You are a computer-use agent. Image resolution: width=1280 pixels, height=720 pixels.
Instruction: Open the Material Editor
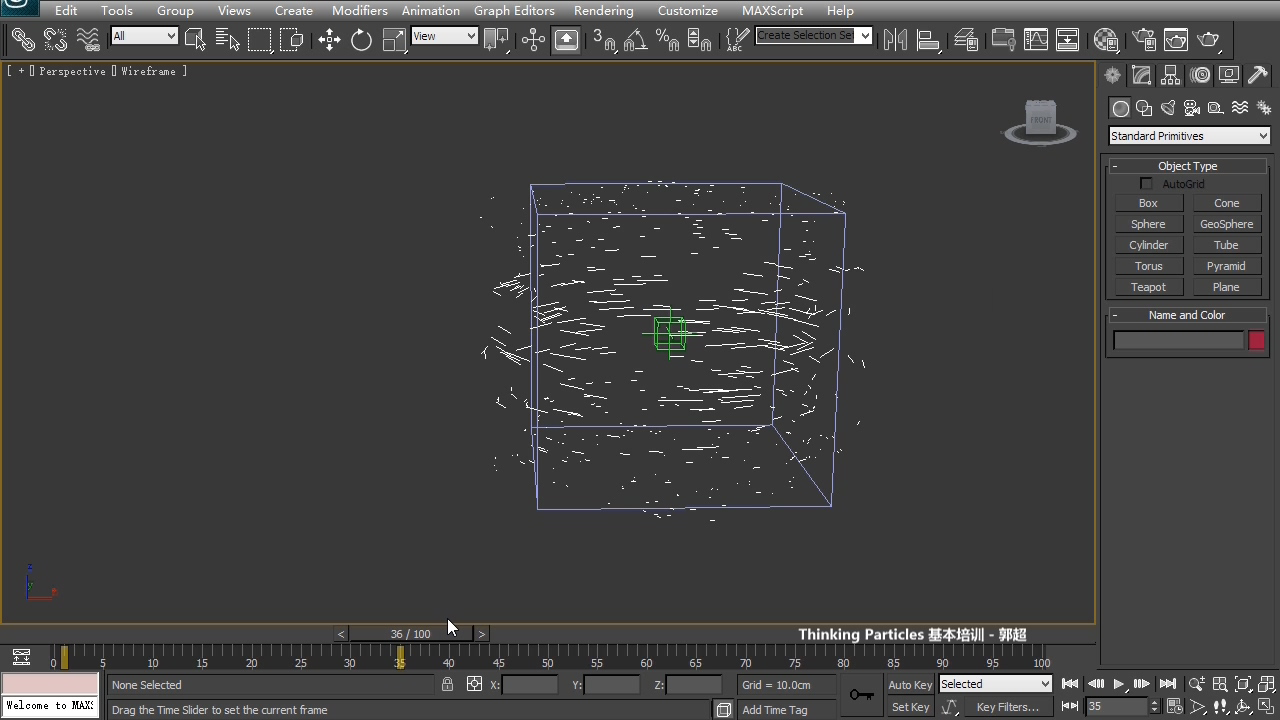(1106, 39)
